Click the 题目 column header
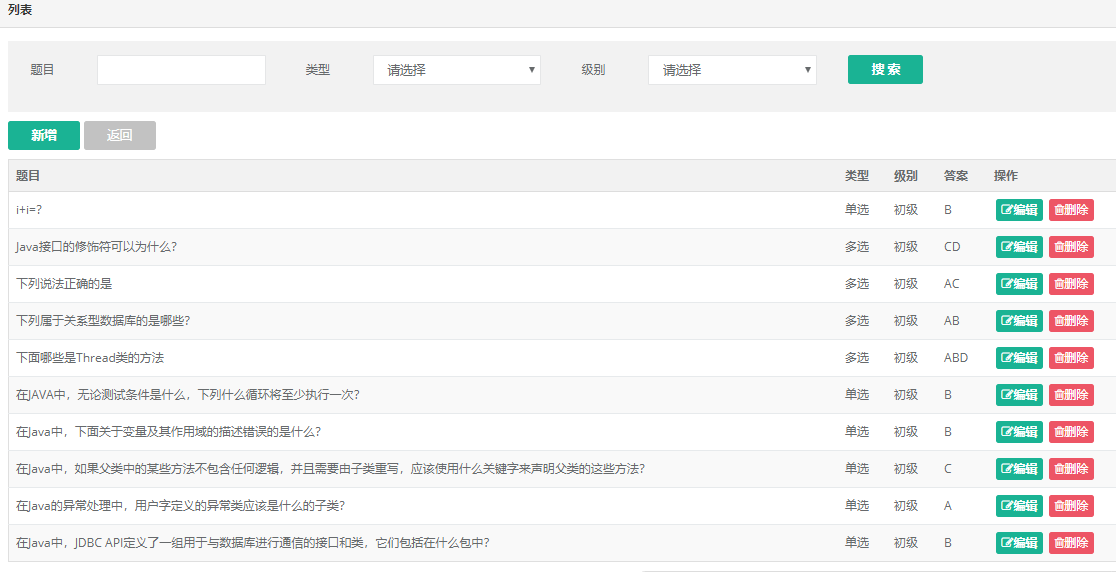Viewport: 1116px width, 572px height. (x=28, y=176)
